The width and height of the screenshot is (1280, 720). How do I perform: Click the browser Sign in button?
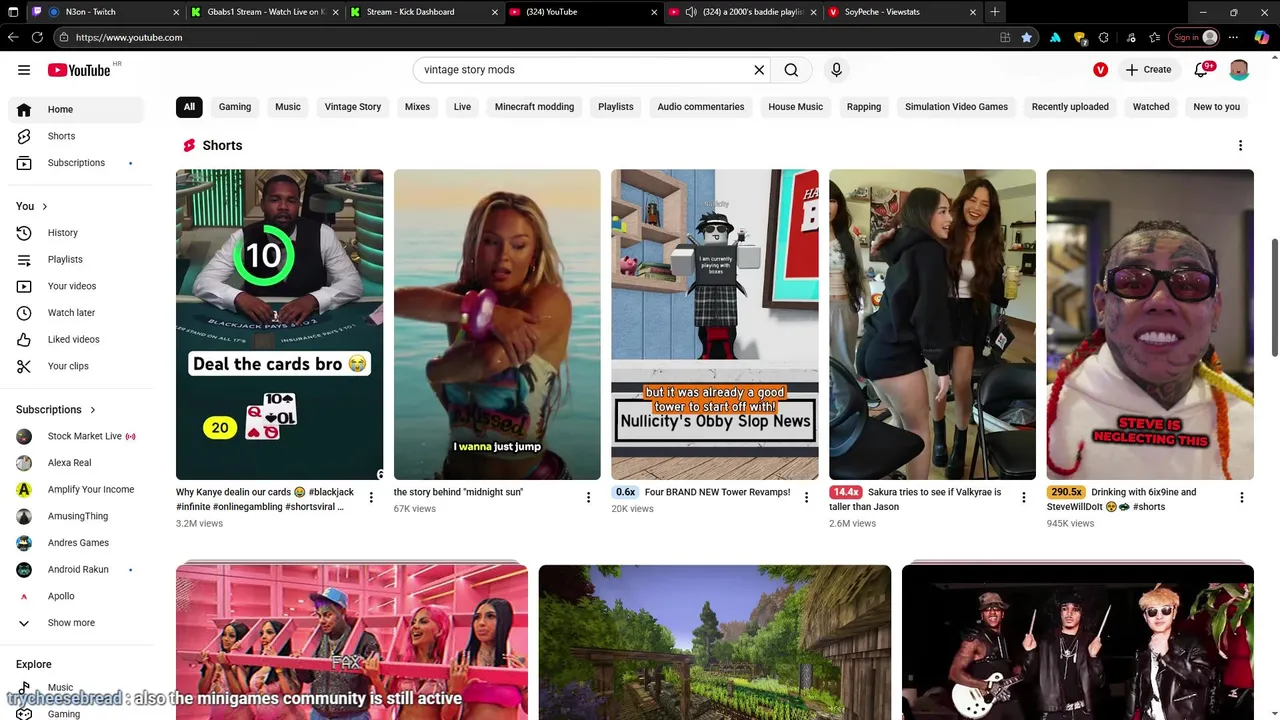[1196, 37]
